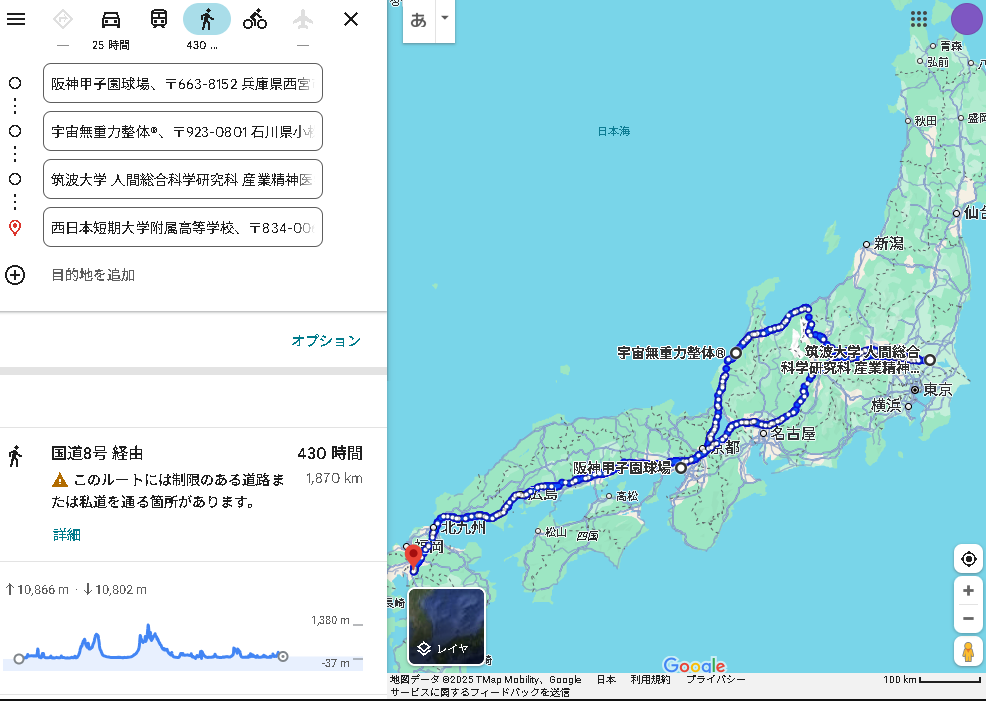
Task: Click 目的地を追加 text
Action: click(x=93, y=275)
